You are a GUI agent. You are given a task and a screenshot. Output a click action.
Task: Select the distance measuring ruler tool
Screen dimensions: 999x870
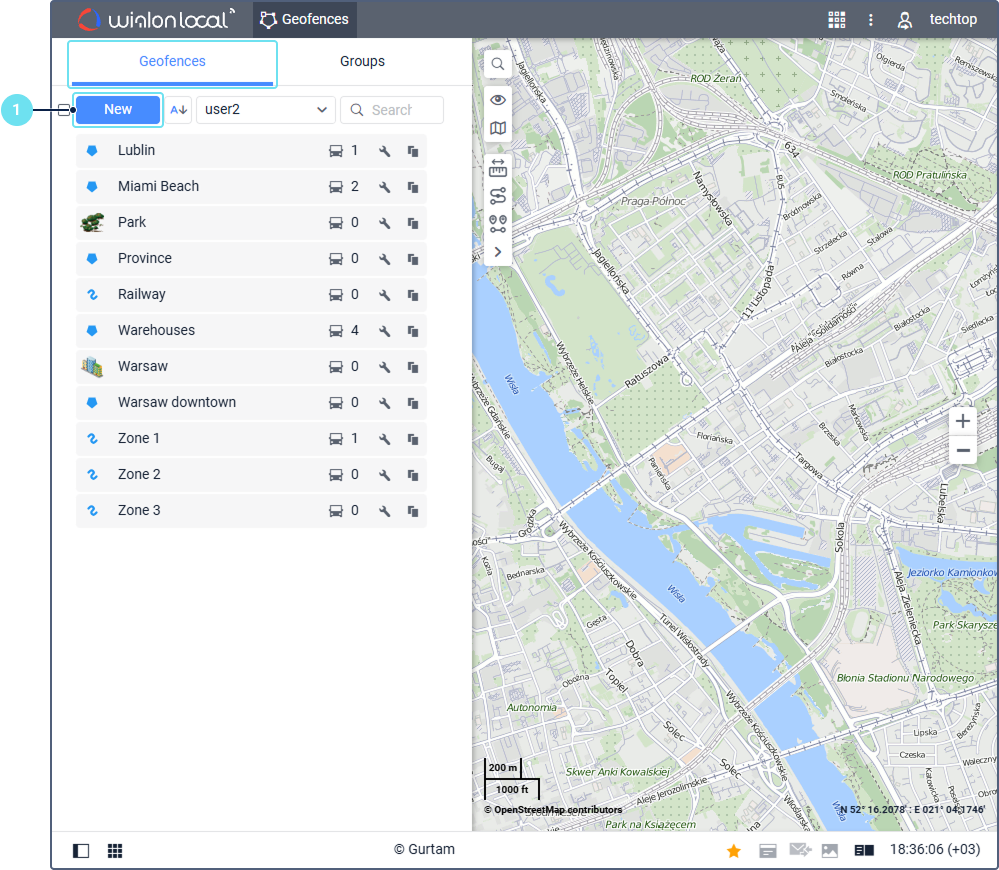(498, 168)
